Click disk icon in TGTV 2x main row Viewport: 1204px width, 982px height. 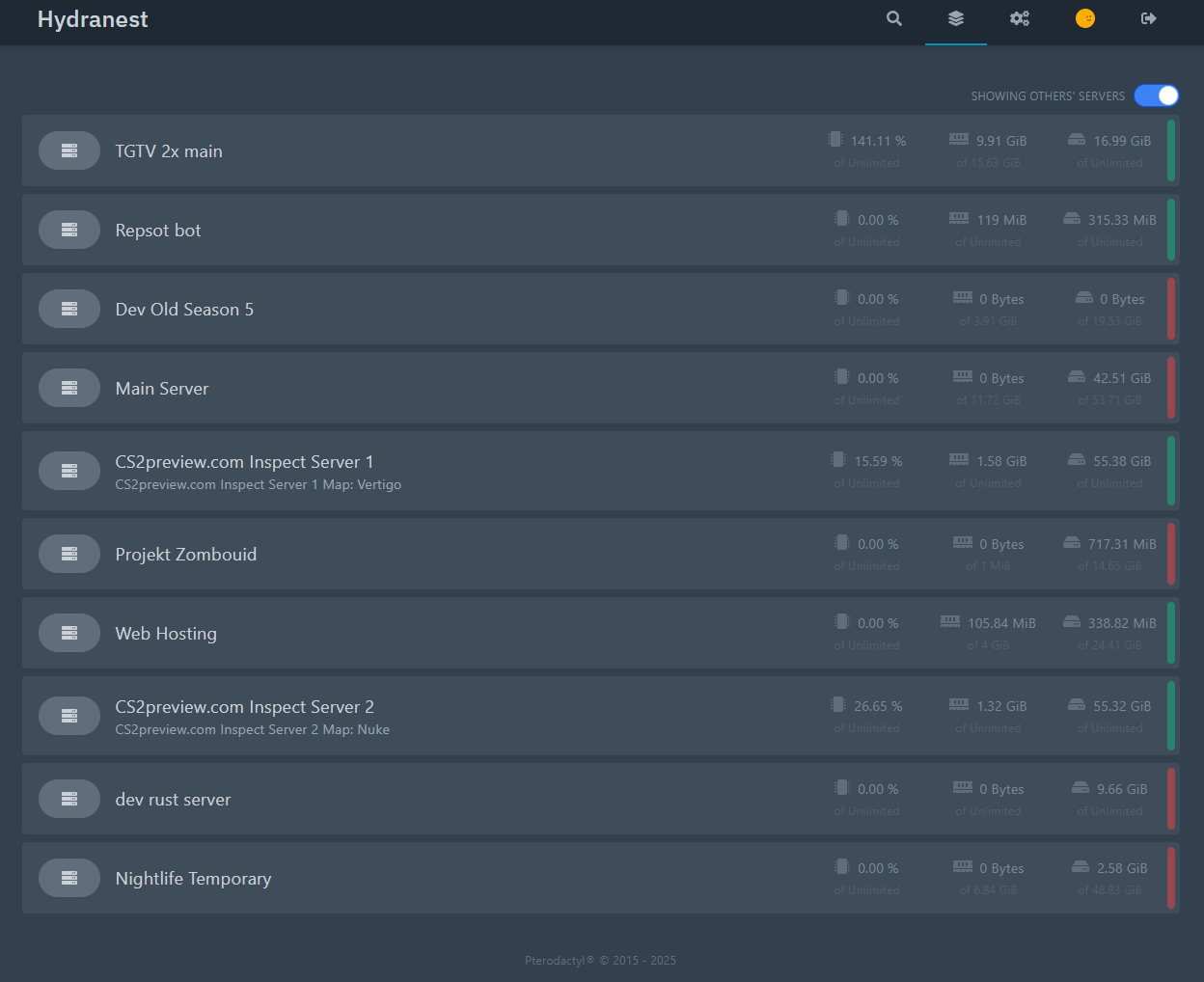tap(1077, 139)
